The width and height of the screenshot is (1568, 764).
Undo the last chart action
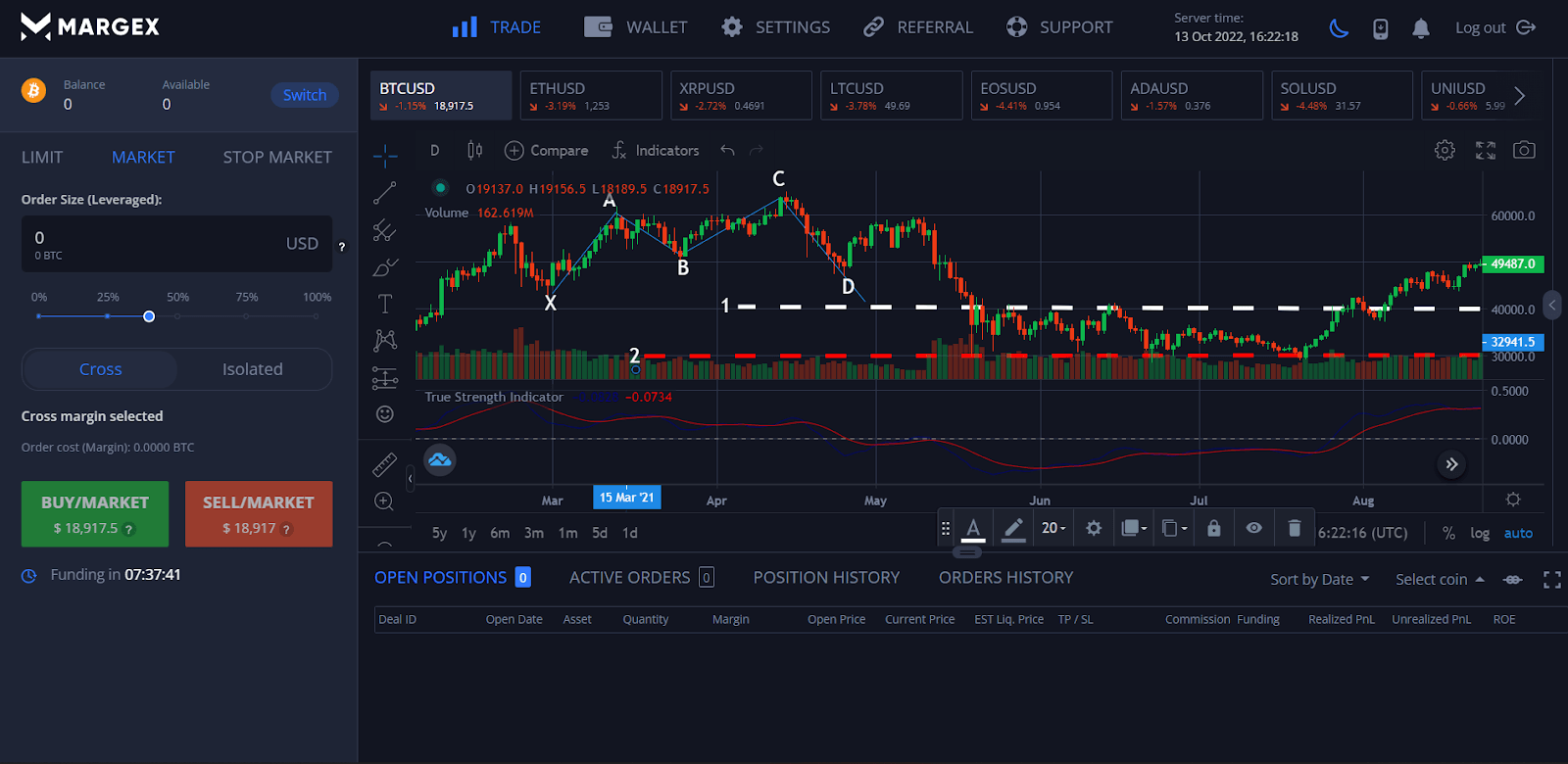[x=727, y=150]
